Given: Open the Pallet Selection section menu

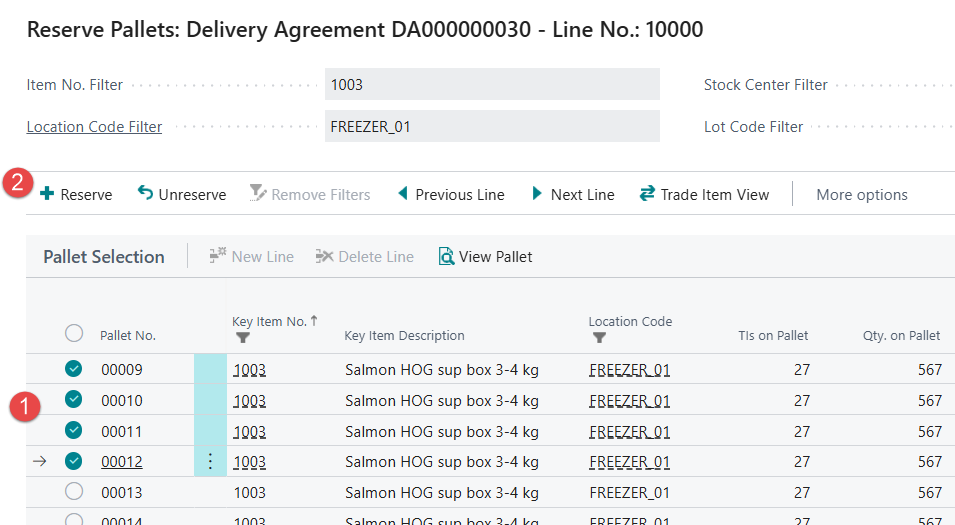Looking at the screenshot, I should pos(104,257).
